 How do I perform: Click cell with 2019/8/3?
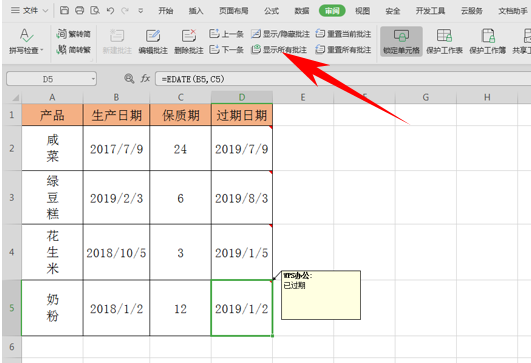tap(242, 197)
